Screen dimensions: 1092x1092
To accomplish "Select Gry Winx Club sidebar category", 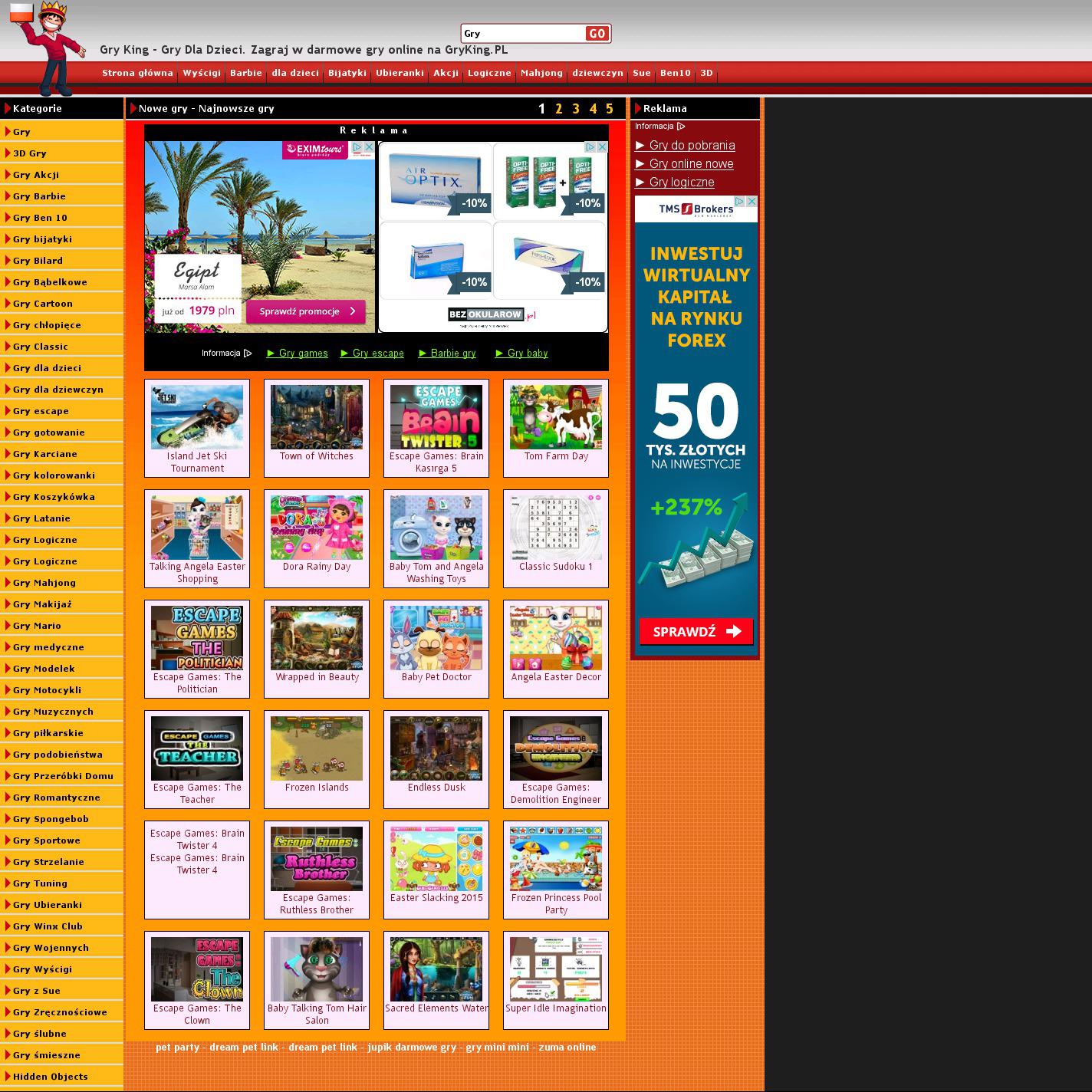I will pyautogui.click(x=48, y=926).
